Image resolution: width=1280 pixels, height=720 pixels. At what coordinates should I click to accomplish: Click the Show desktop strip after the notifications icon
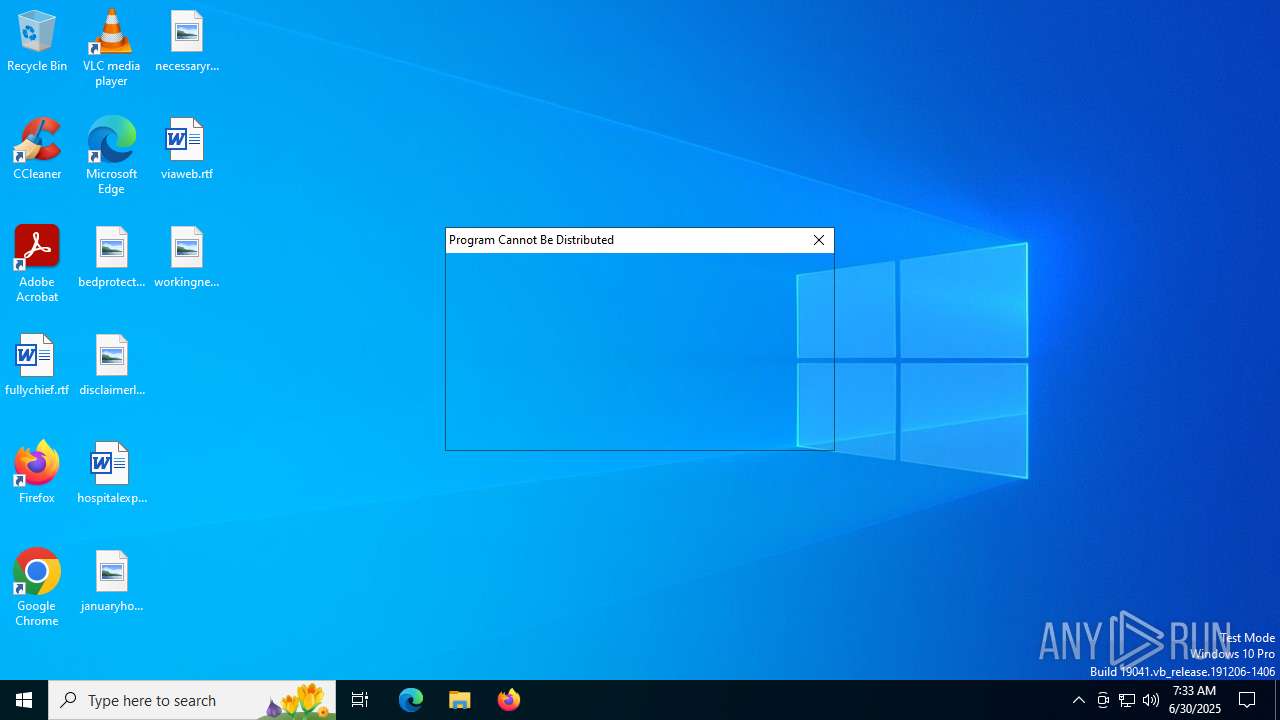click(x=1277, y=700)
